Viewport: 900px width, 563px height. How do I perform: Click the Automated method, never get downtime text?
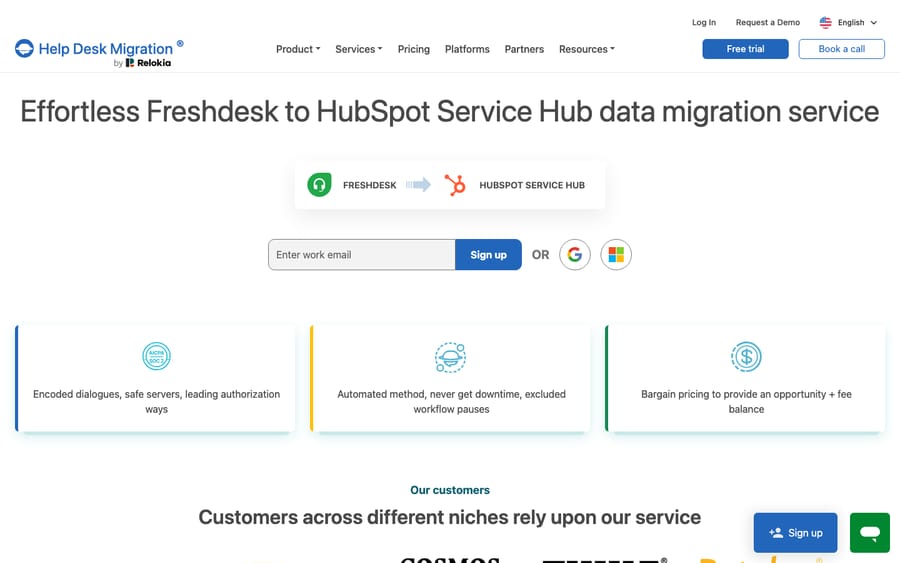(x=451, y=401)
